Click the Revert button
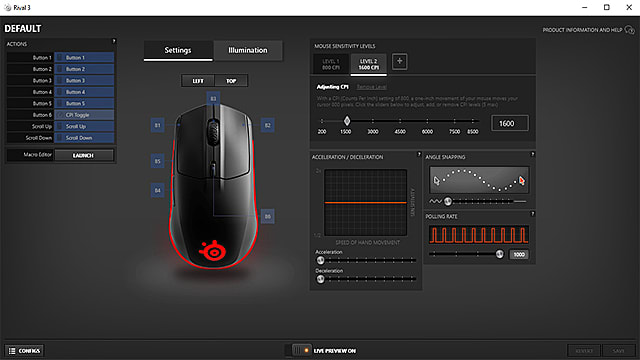The width and height of the screenshot is (640, 360). pos(584,351)
